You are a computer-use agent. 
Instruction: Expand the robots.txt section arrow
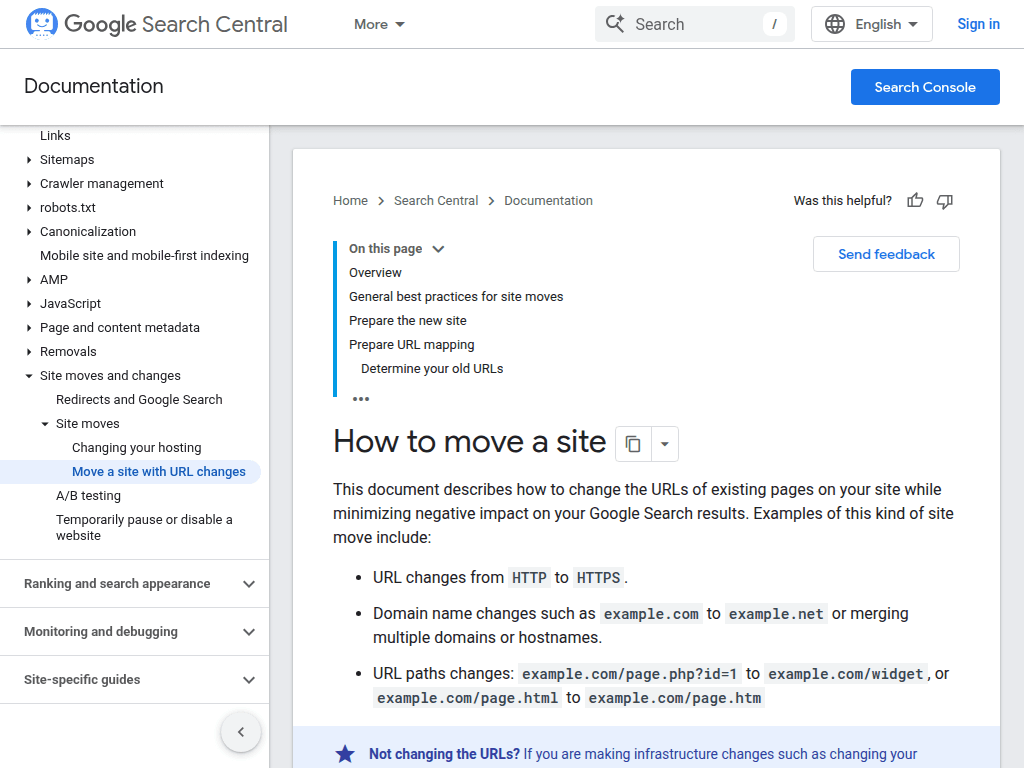(x=29, y=208)
